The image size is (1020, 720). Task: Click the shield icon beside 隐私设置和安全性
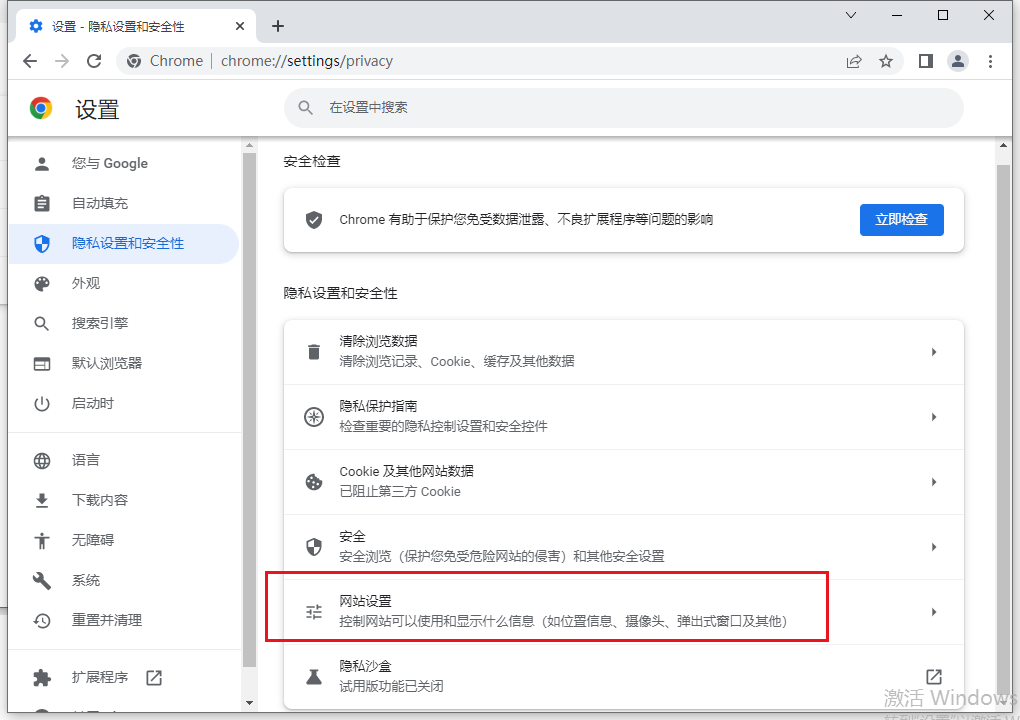point(42,244)
